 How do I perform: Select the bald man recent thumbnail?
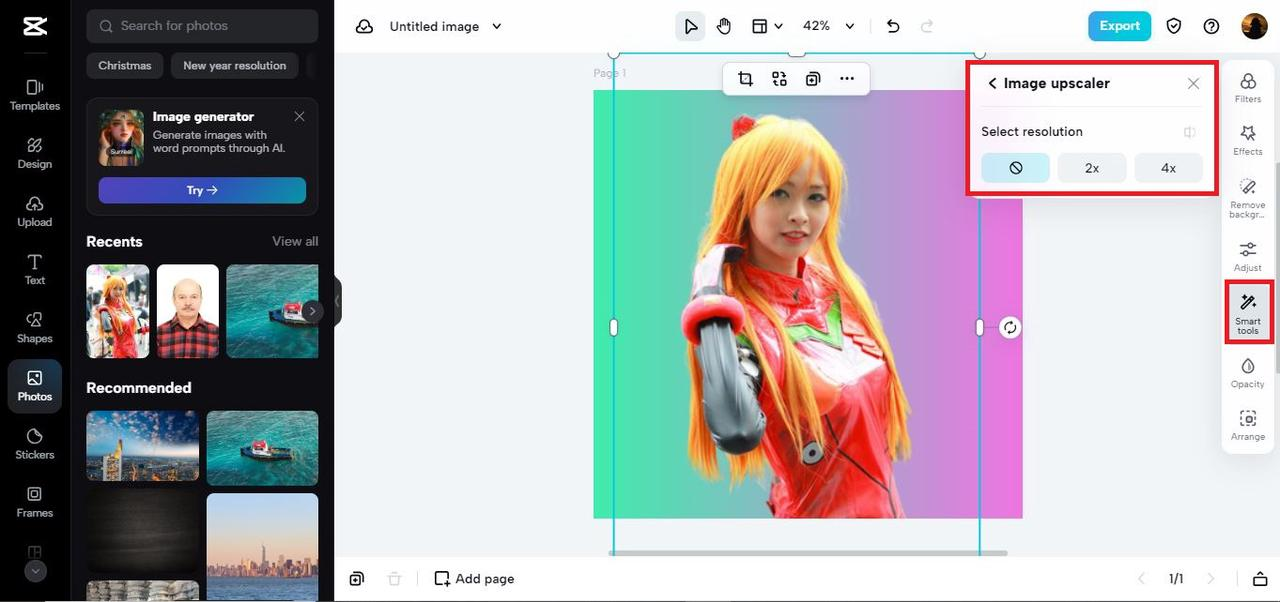(187, 311)
